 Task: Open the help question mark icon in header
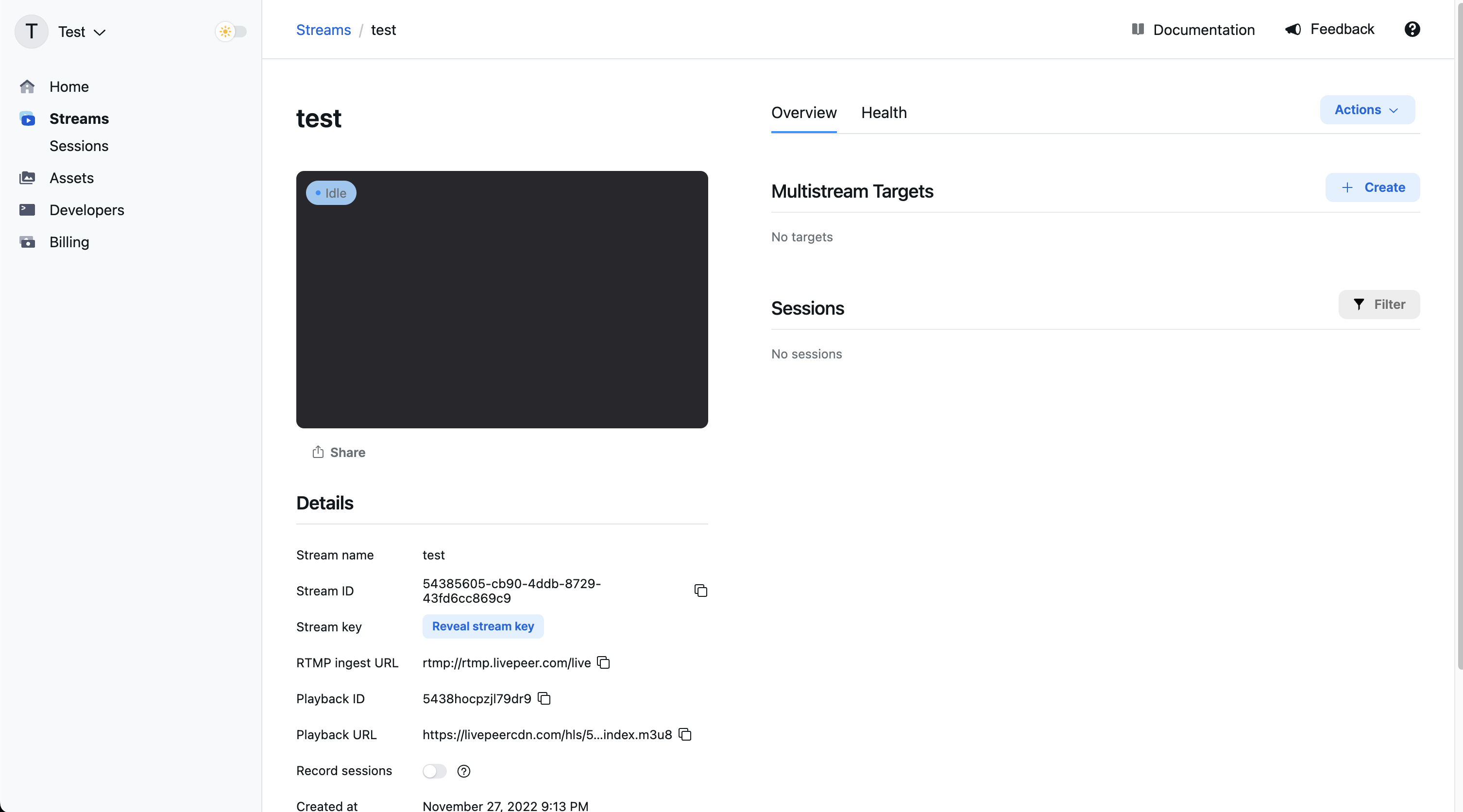point(1412,29)
